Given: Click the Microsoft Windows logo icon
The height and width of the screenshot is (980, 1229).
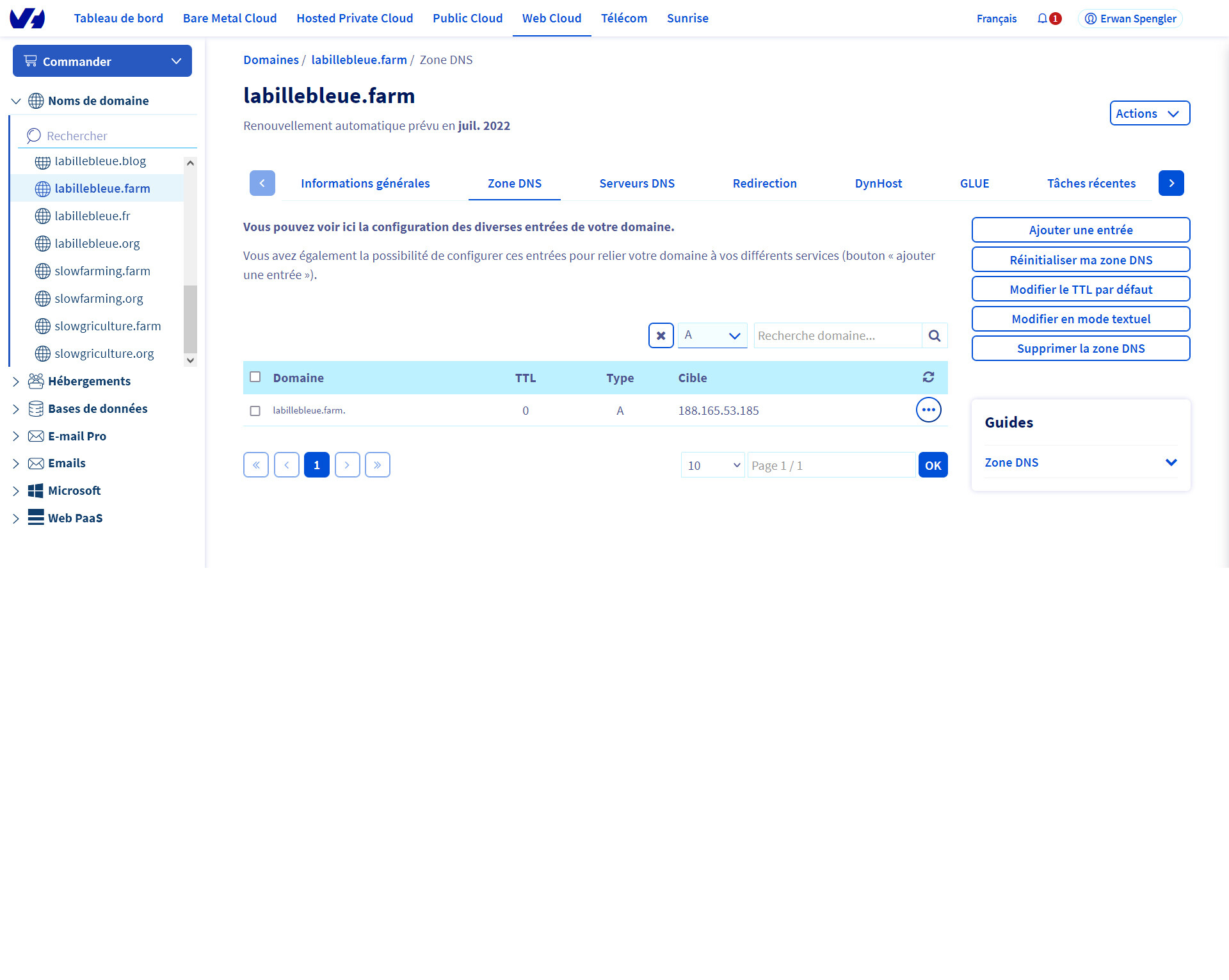Looking at the screenshot, I should (x=36, y=491).
